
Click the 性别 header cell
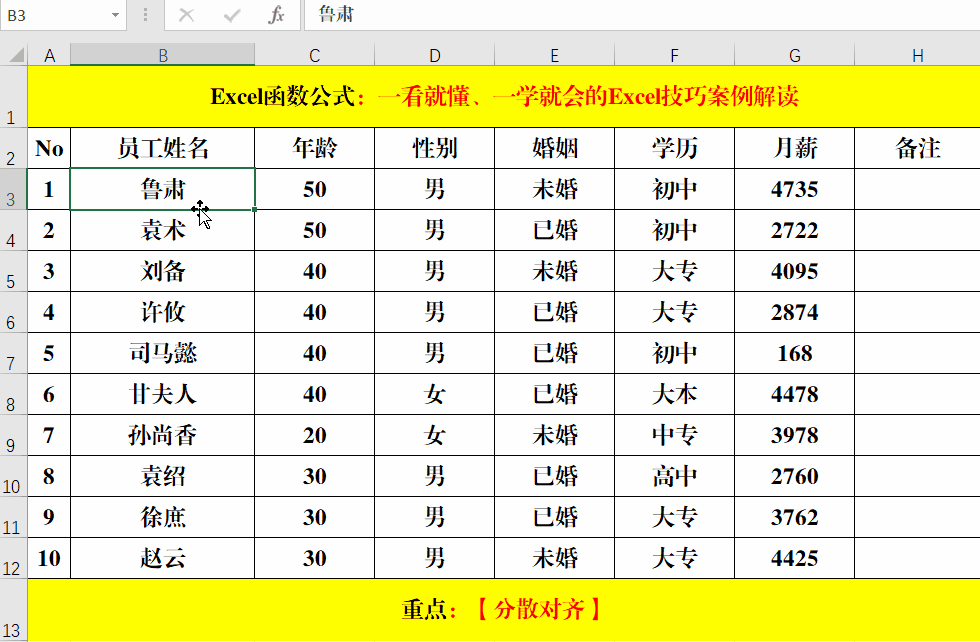tap(434, 148)
